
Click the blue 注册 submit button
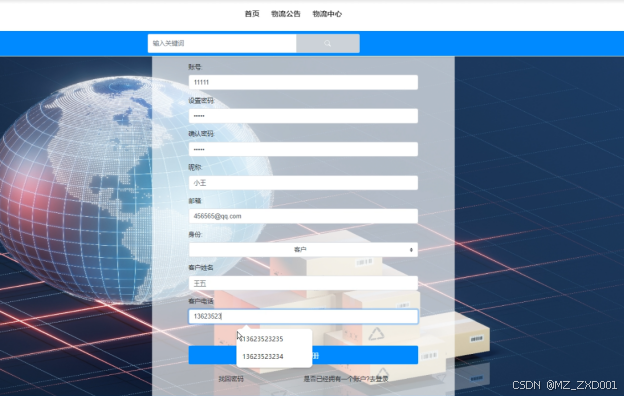[x=303, y=355]
